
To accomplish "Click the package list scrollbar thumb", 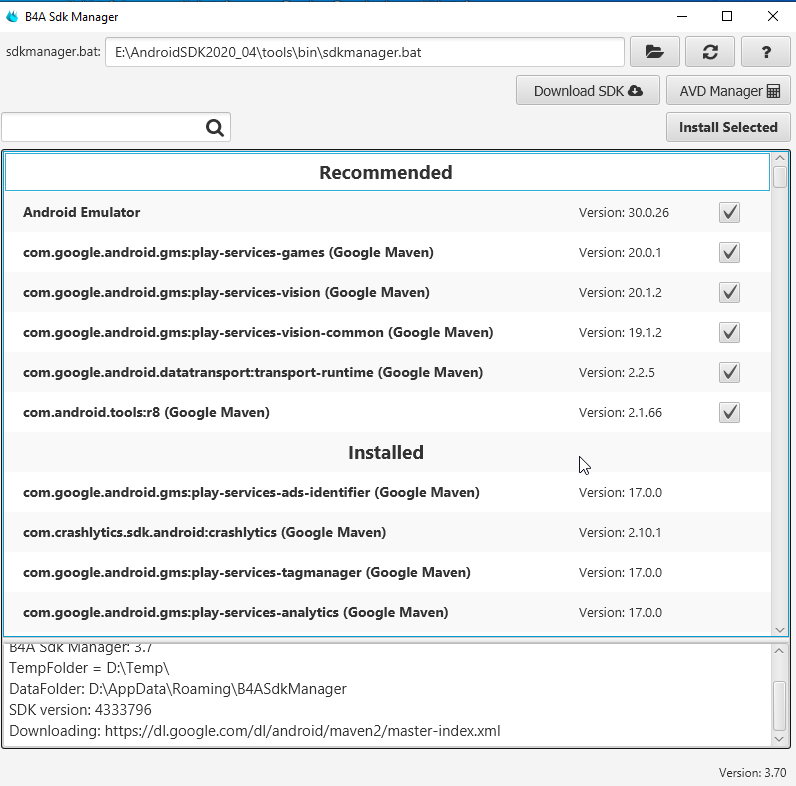I will click(x=780, y=177).
